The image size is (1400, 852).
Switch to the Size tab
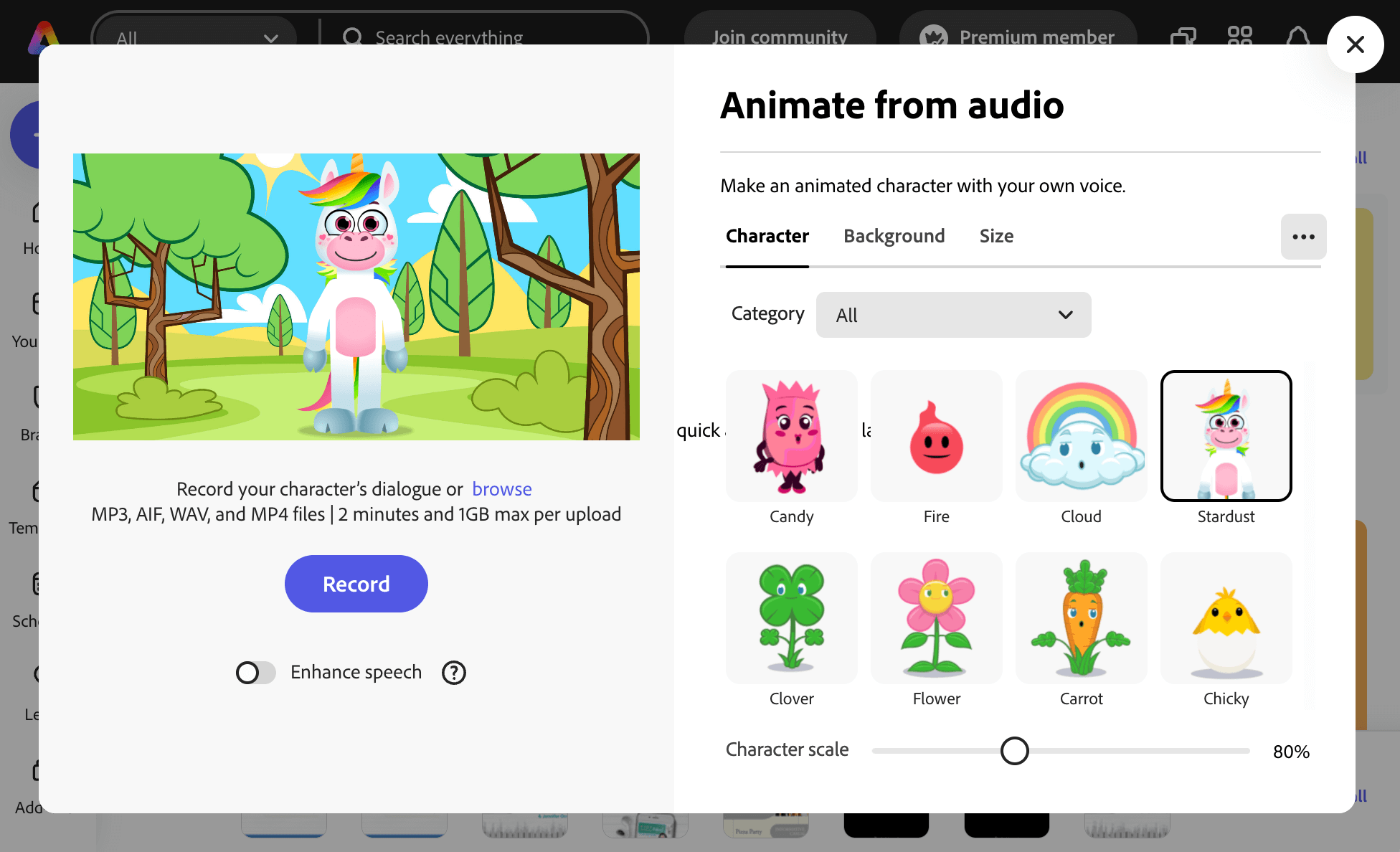[x=996, y=236]
